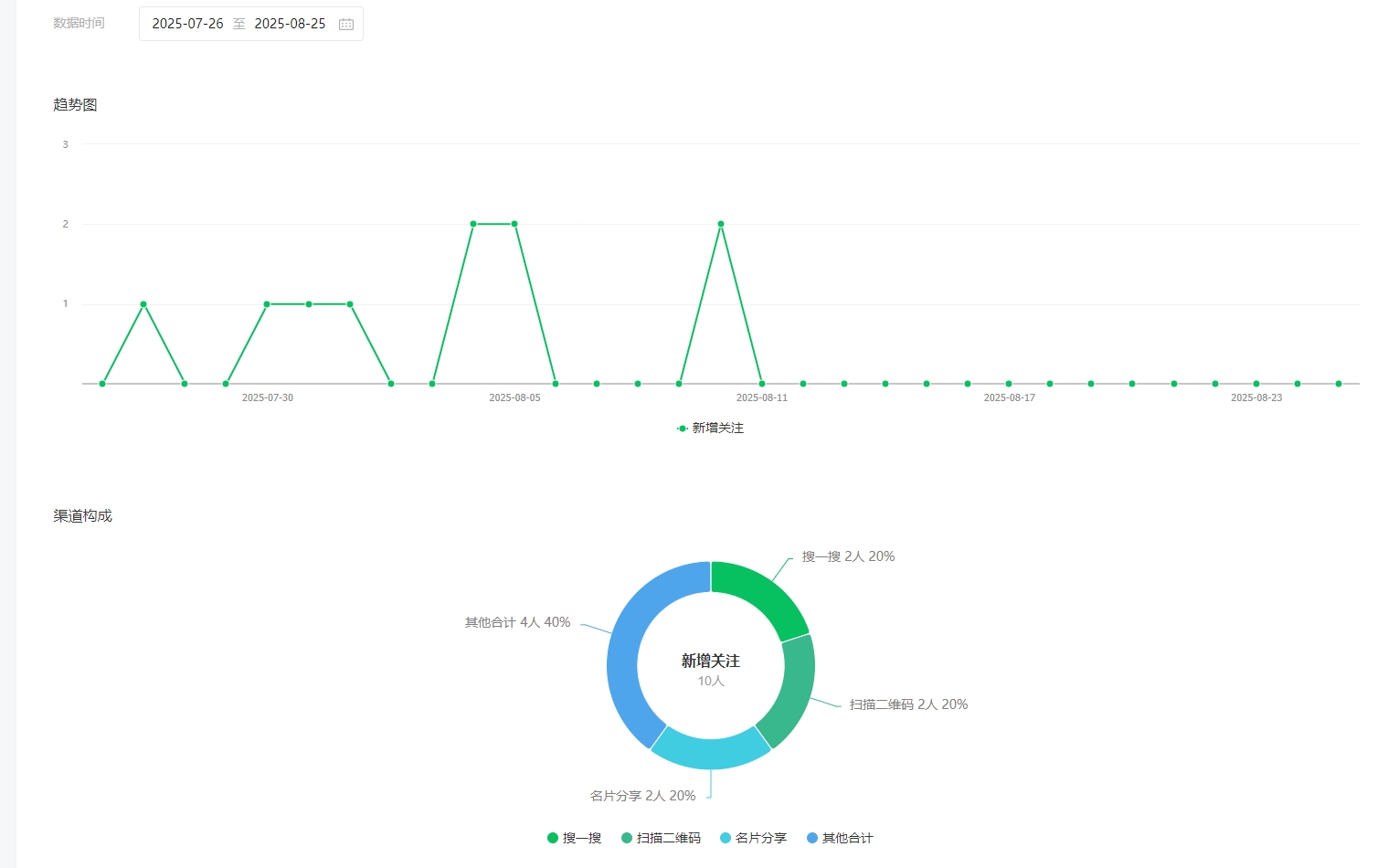Click the y-axis label 1
Viewport: 1388px width, 868px height.
pos(65,303)
